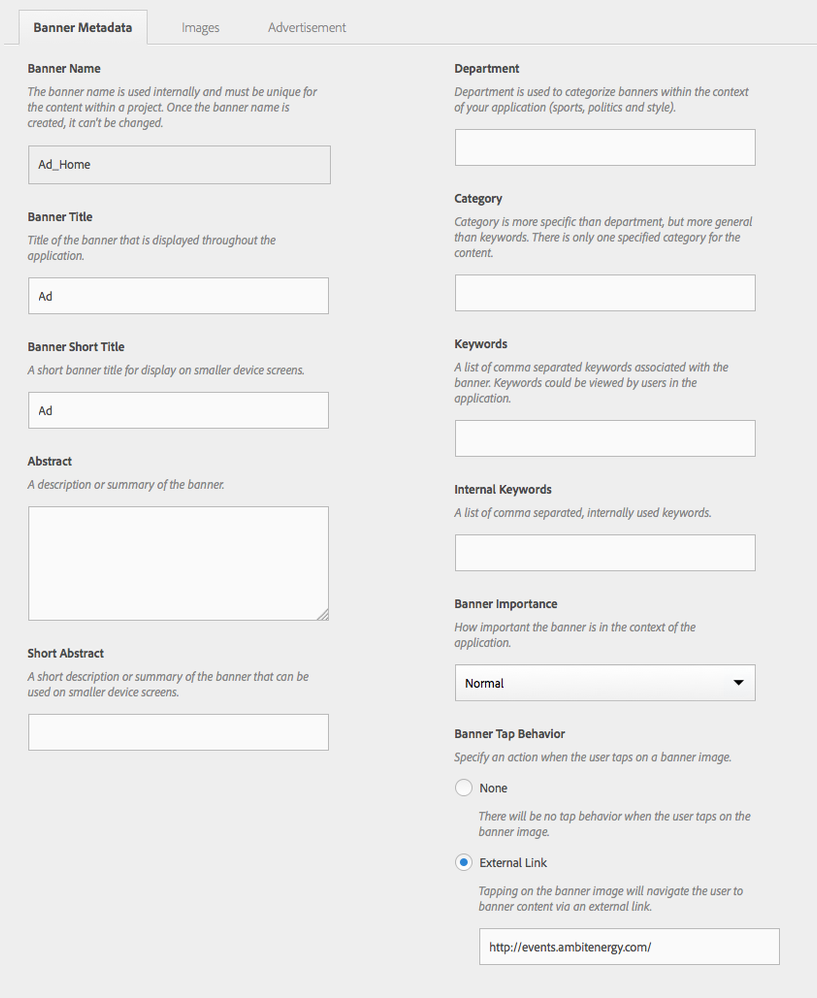This screenshot has width=817, height=998.
Task: Focus the Keywords input box
Action: point(604,438)
